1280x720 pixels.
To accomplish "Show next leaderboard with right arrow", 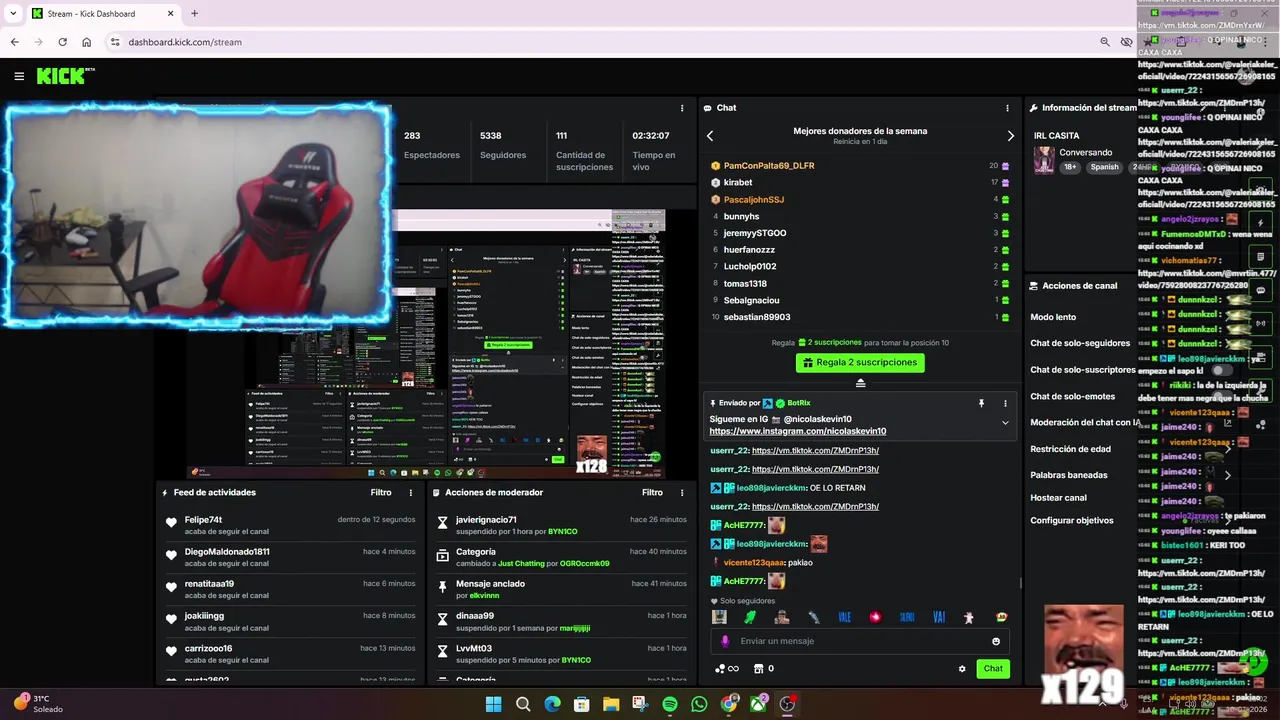I will [1010, 136].
